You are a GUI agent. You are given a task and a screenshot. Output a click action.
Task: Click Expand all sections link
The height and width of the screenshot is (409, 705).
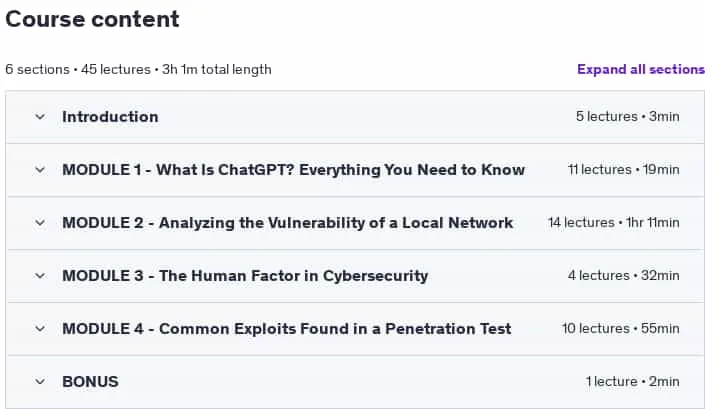[641, 69]
